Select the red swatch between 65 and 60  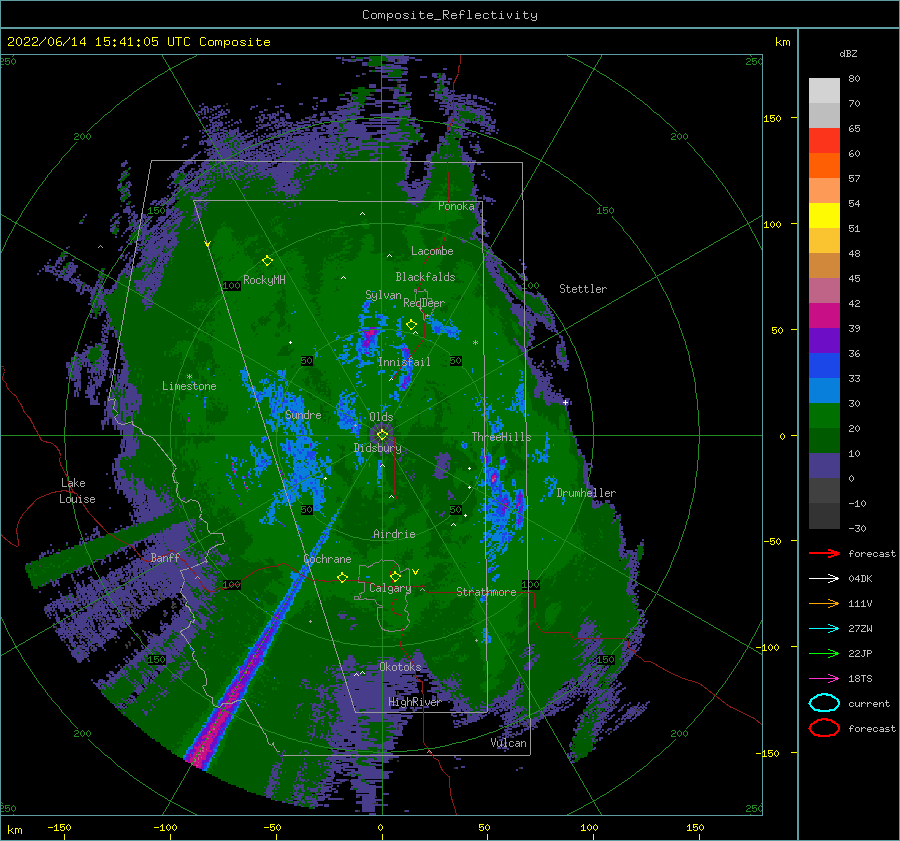tap(824, 141)
